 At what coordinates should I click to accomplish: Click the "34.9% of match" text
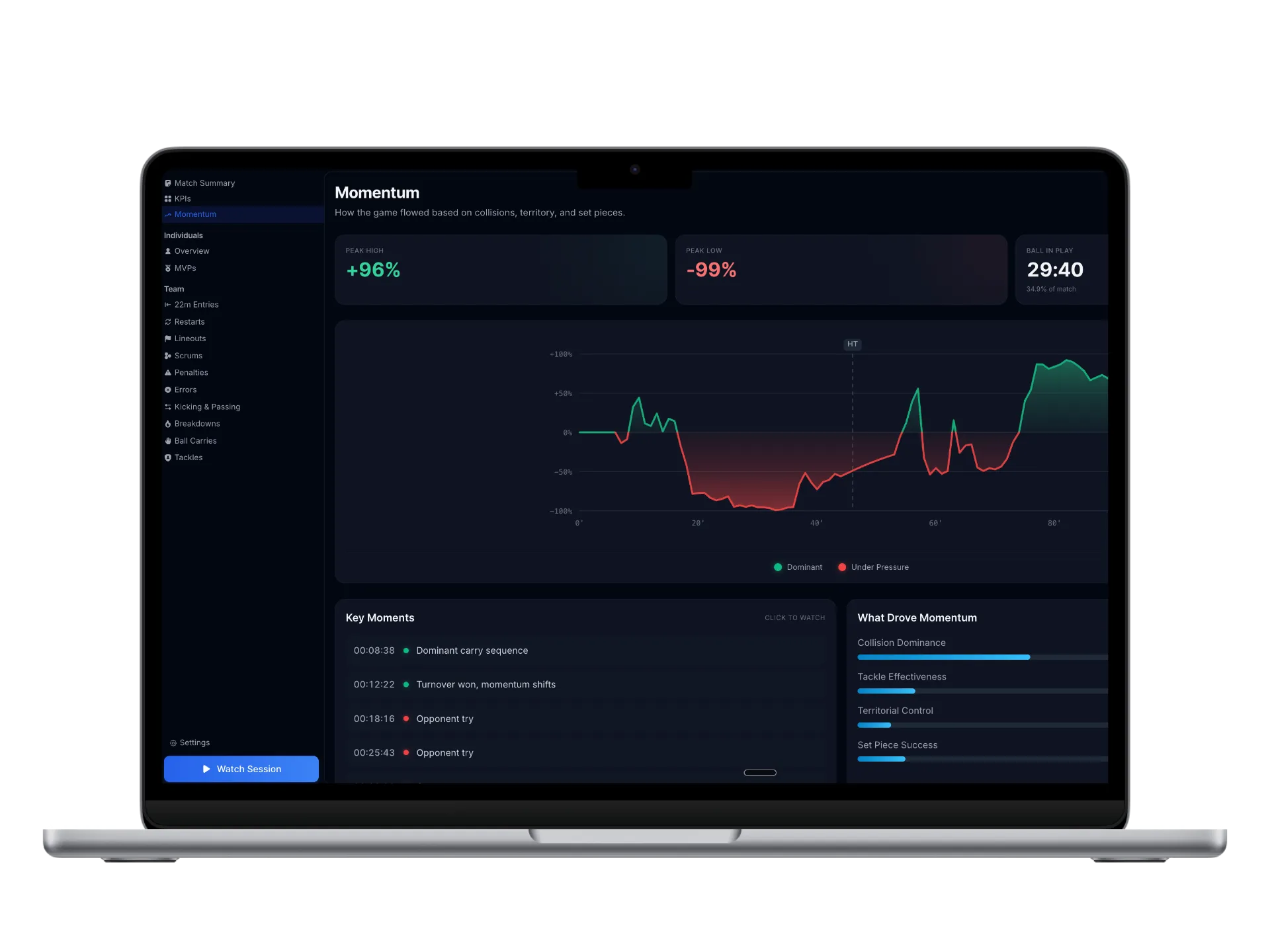click(1051, 289)
